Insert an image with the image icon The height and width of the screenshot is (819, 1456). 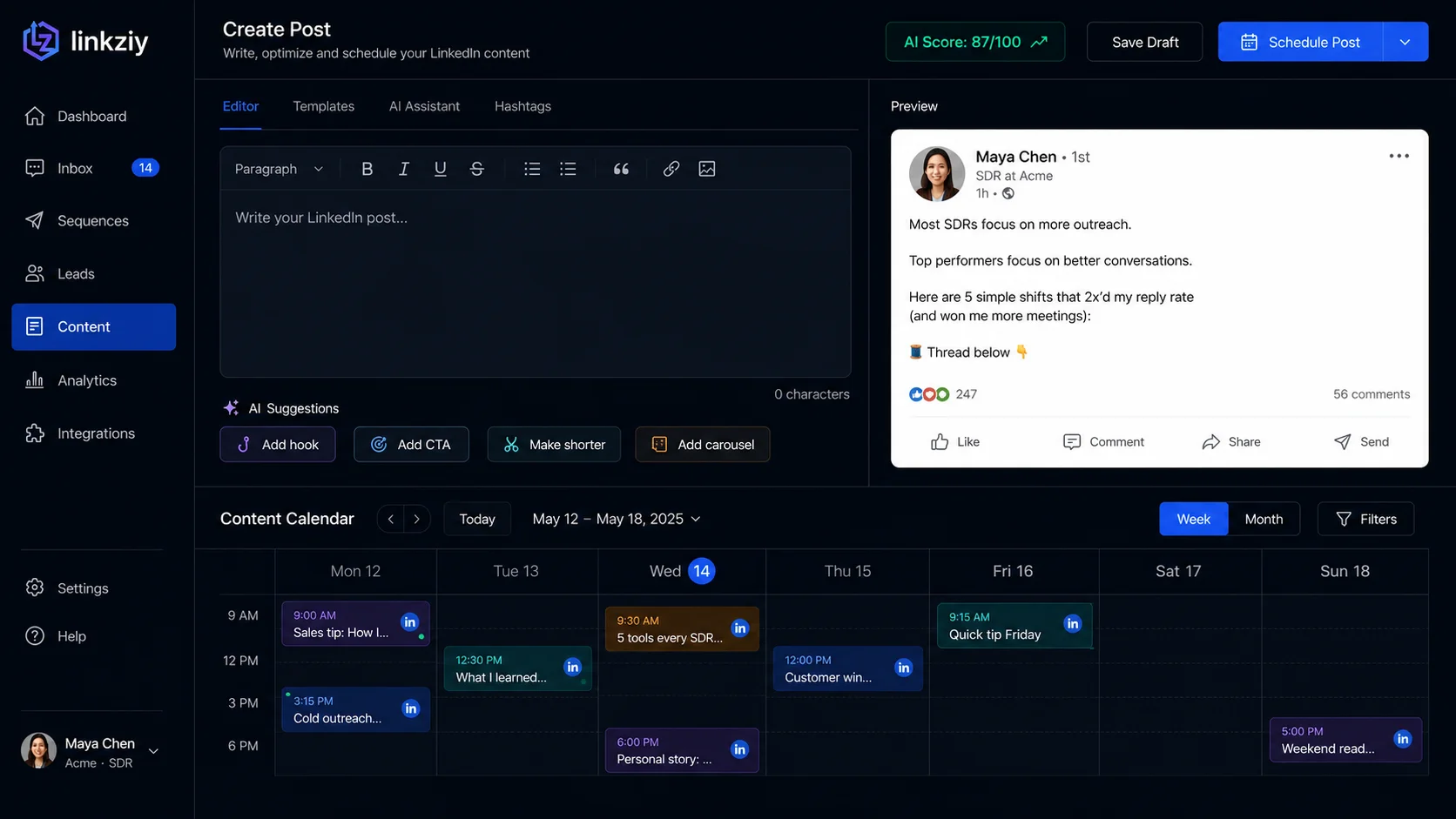(707, 169)
